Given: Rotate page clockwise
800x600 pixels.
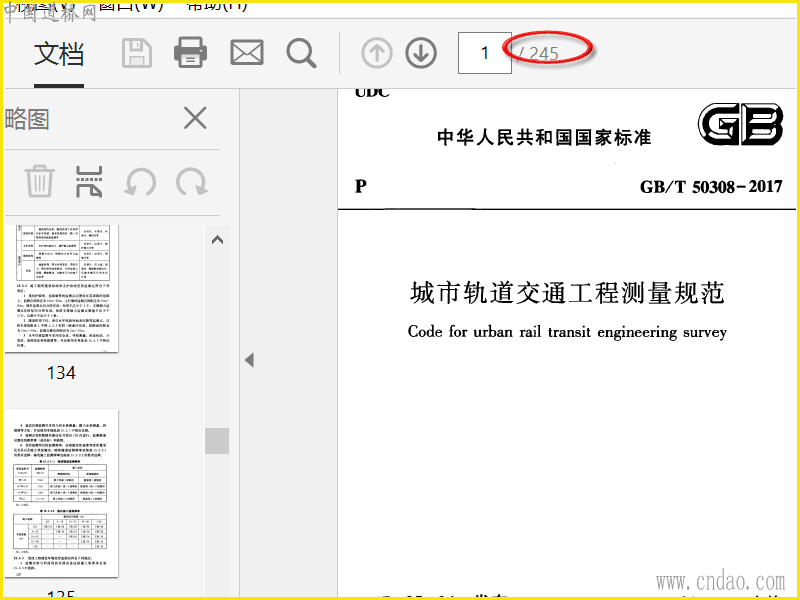Looking at the screenshot, I should tap(192, 182).
